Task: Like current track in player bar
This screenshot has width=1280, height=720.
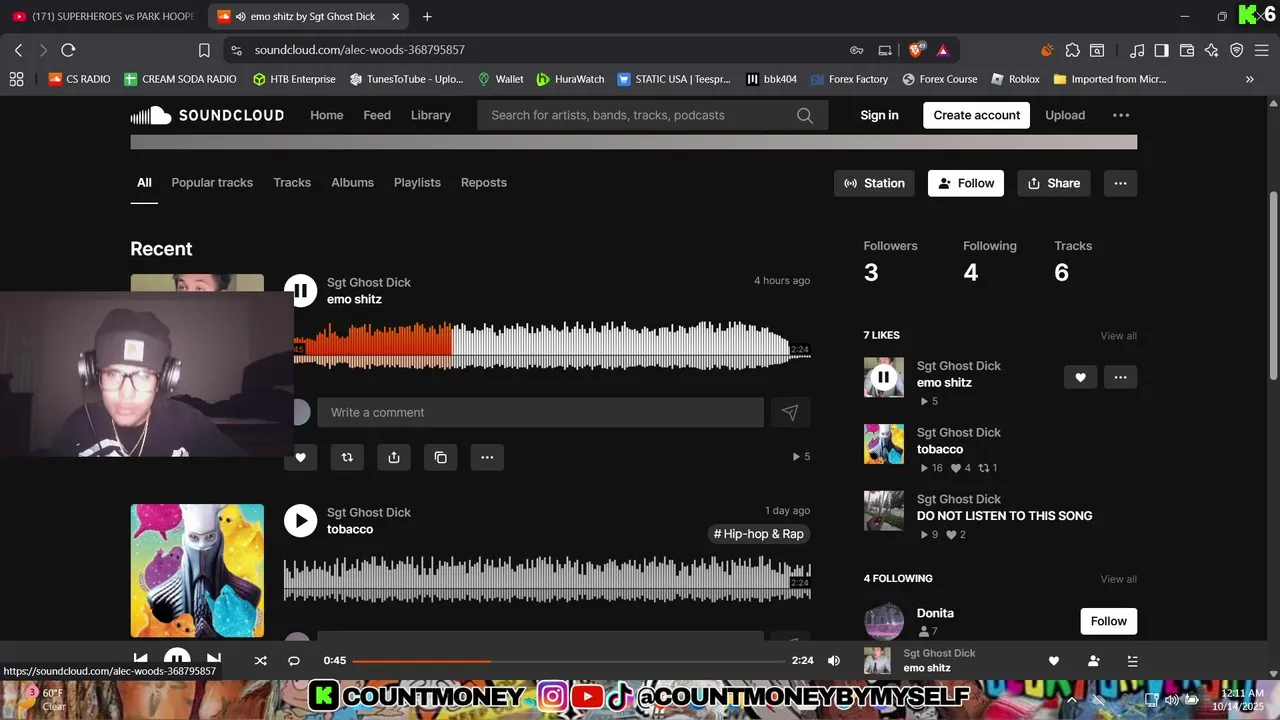Action: [x=1053, y=661]
